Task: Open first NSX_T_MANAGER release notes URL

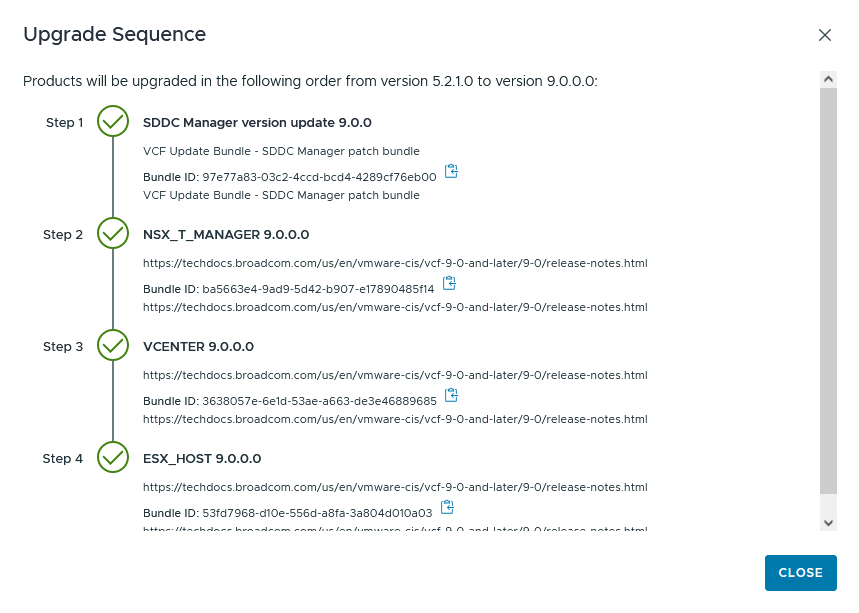Action: (x=395, y=264)
